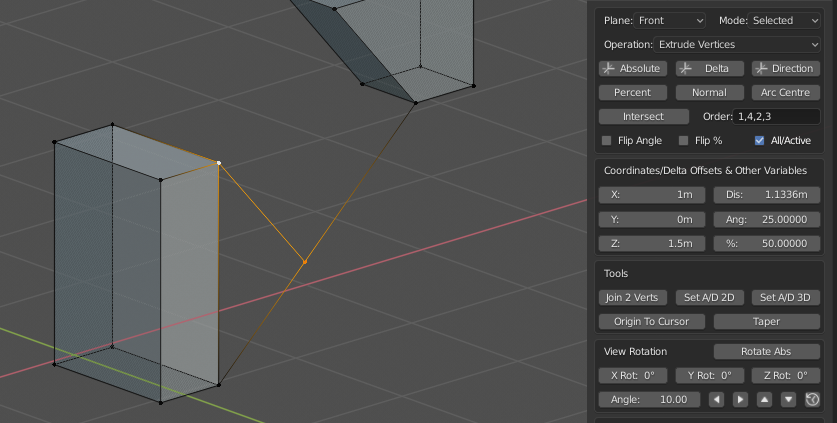The width and height of the screenshot is (837, 423).
Task: Click the rotate view right arrow icon
Action: tap(740, 400)
